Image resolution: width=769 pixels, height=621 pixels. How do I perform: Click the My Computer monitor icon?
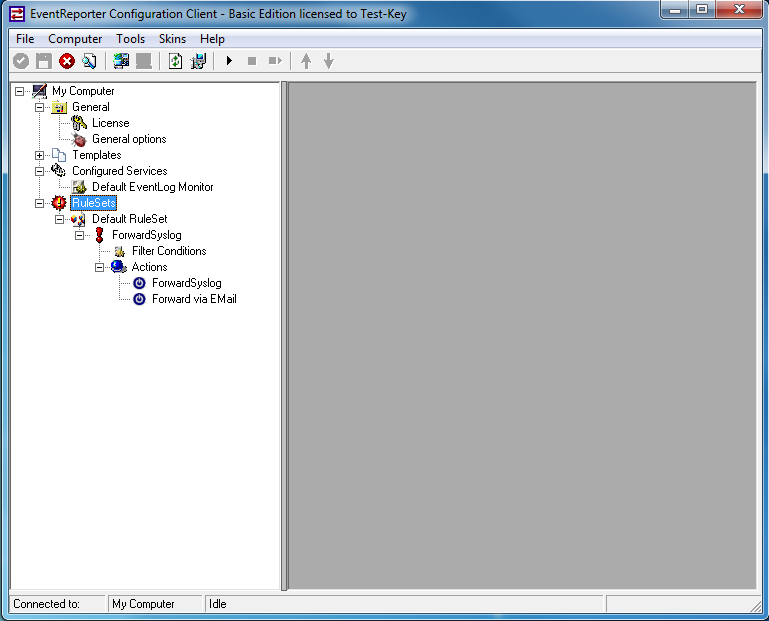point(39,91)
